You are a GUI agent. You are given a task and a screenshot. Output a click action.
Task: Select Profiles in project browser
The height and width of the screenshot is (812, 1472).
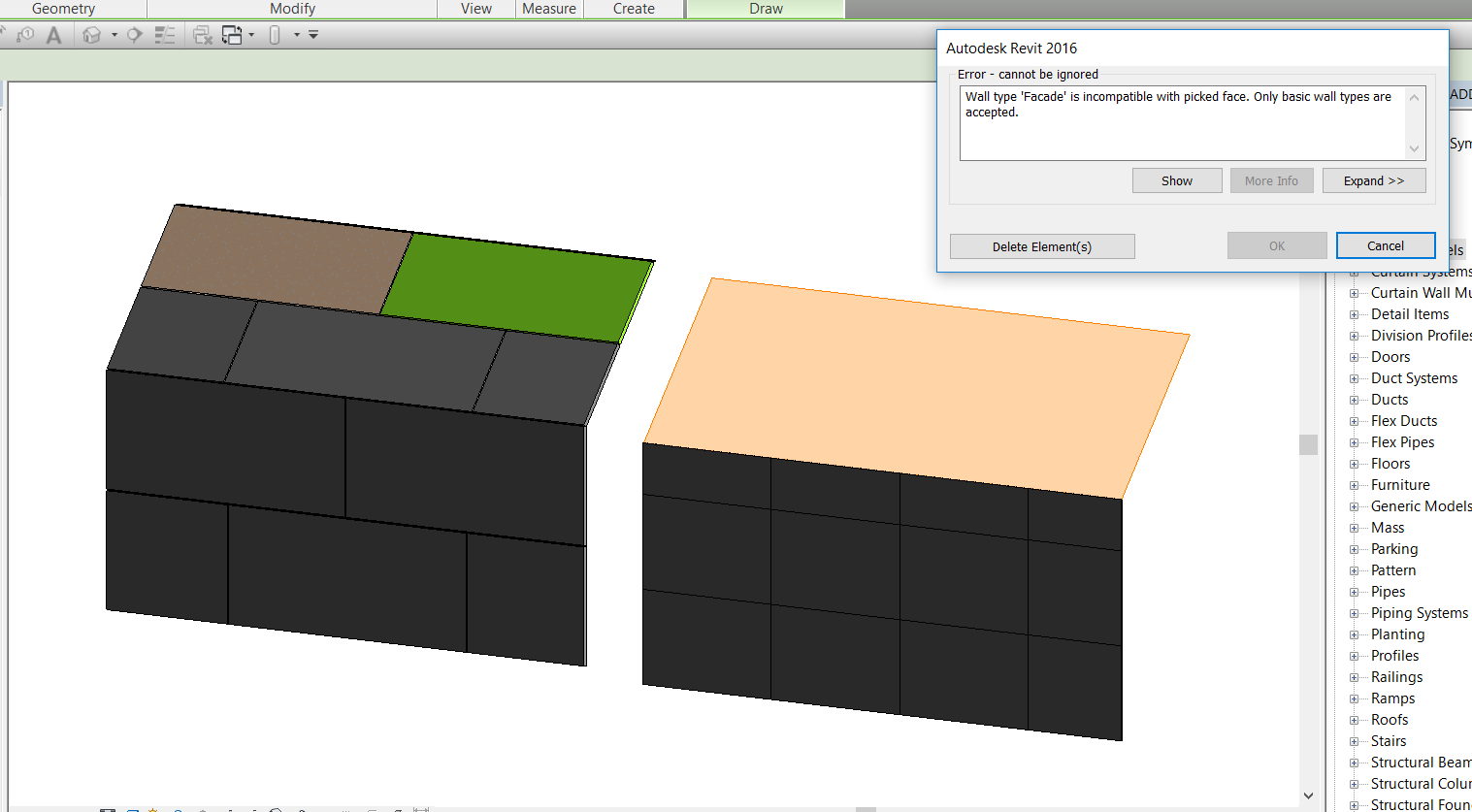click(1394, 656)
